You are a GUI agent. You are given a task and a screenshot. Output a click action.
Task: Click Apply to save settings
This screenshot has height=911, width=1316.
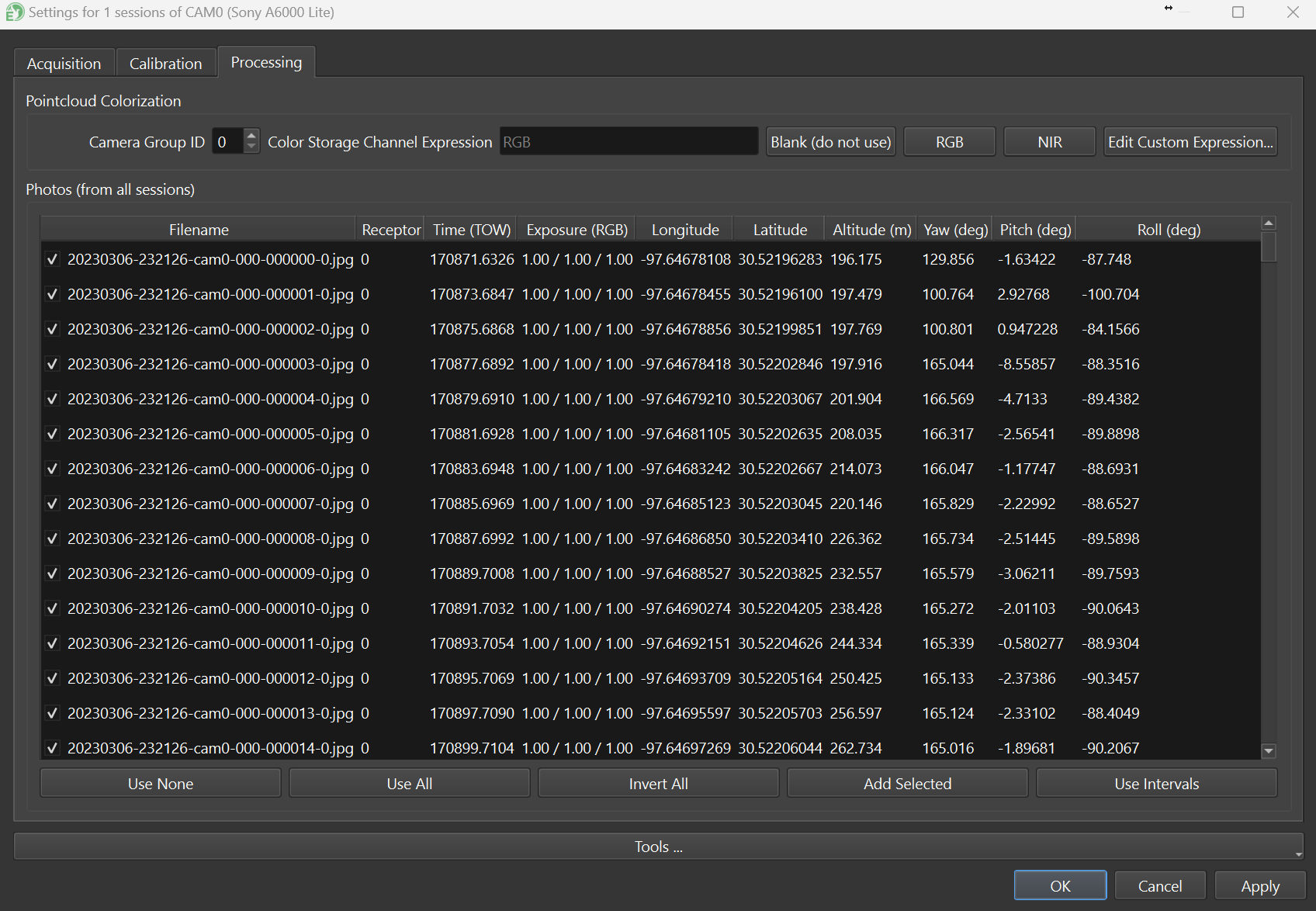1259,886
